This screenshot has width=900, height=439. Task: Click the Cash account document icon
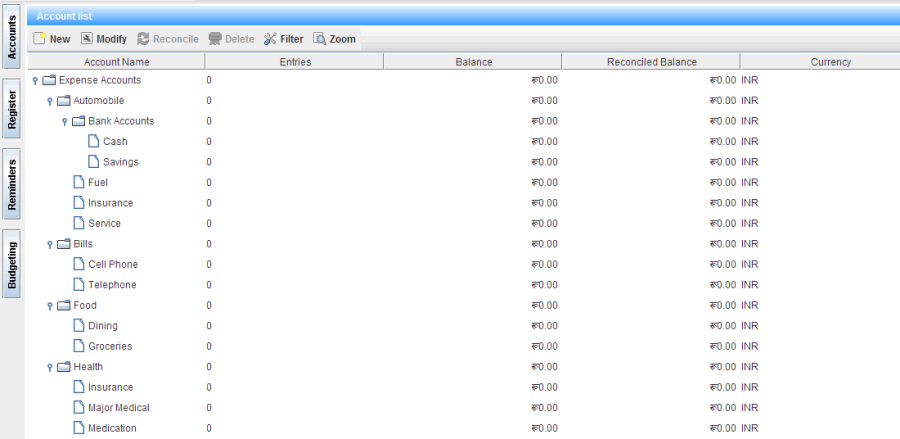[x=94, y=141]
